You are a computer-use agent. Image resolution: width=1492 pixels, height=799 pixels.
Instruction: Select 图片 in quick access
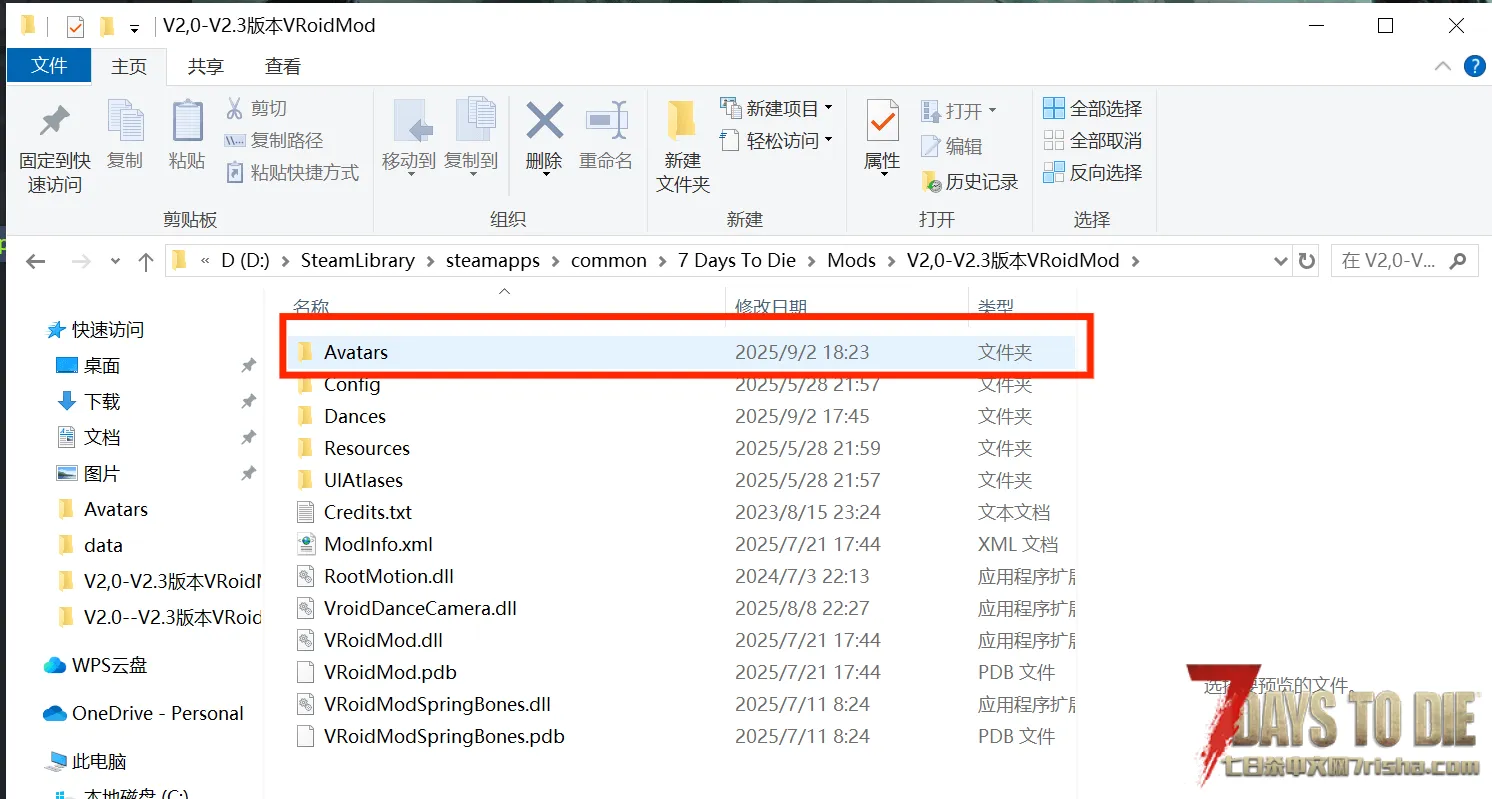click(x=101, y=474)
